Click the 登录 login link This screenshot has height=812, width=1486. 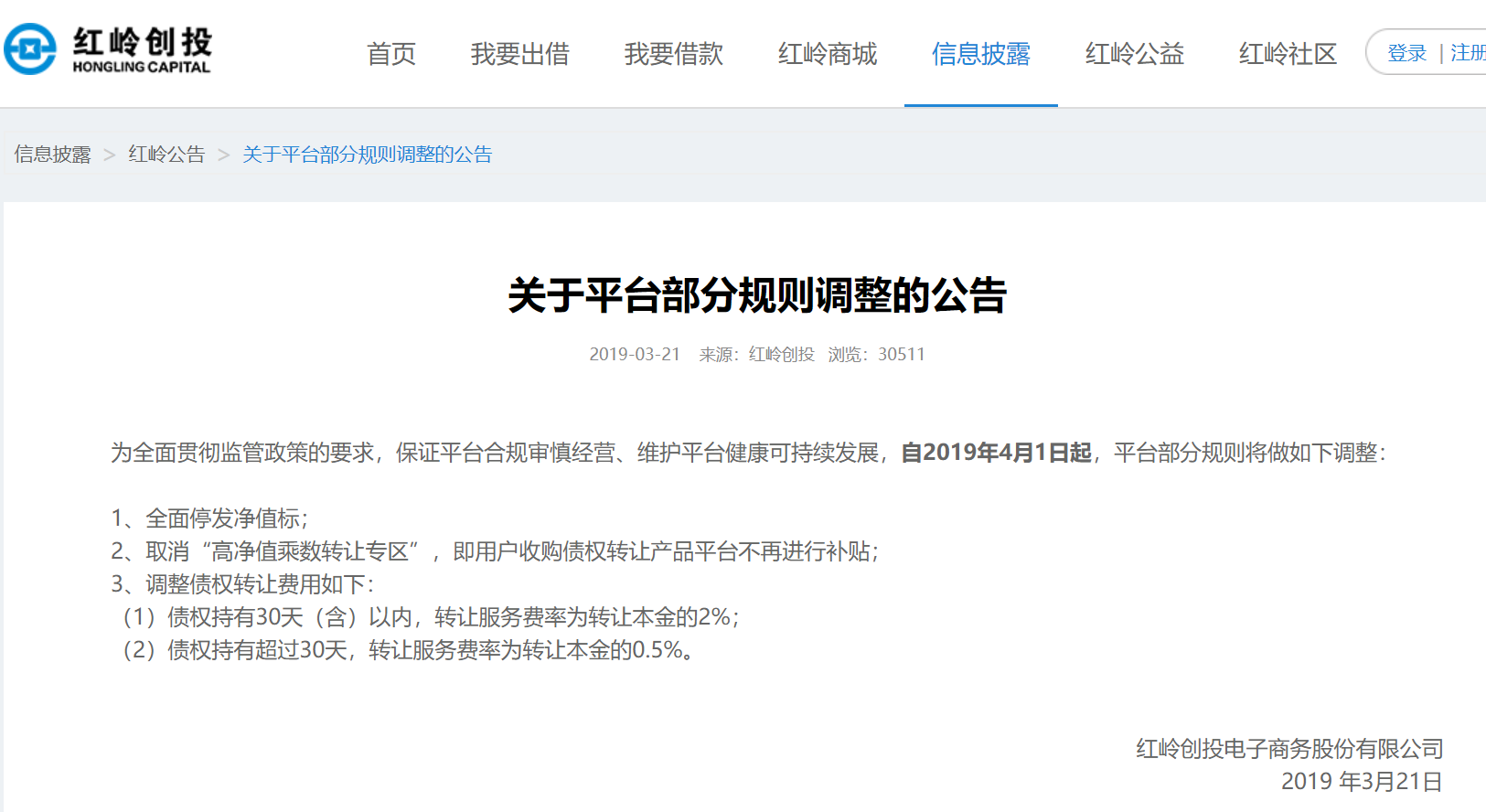pyautogui.click(x=1407, y=53)
